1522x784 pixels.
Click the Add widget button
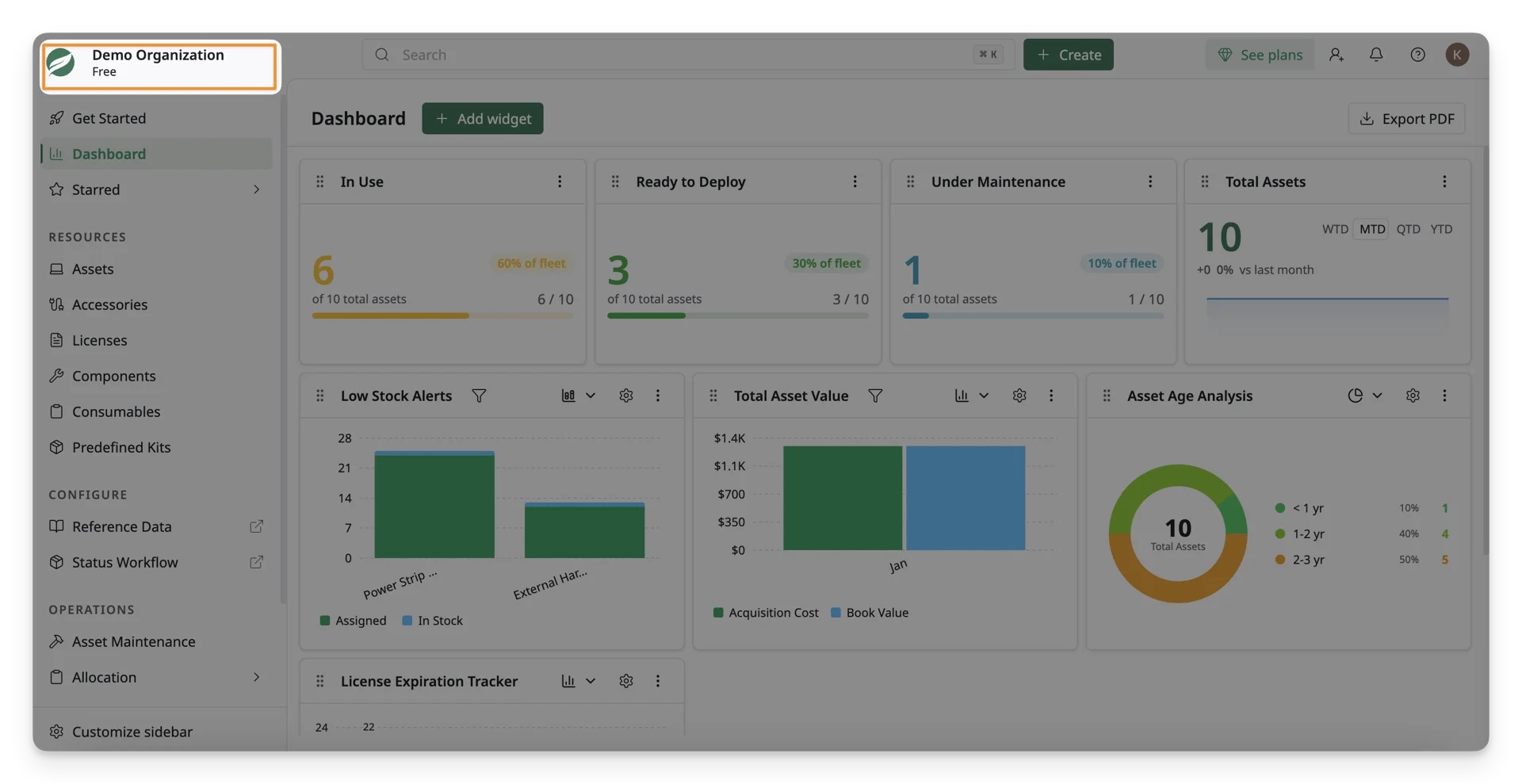click(x=483, y=118)
